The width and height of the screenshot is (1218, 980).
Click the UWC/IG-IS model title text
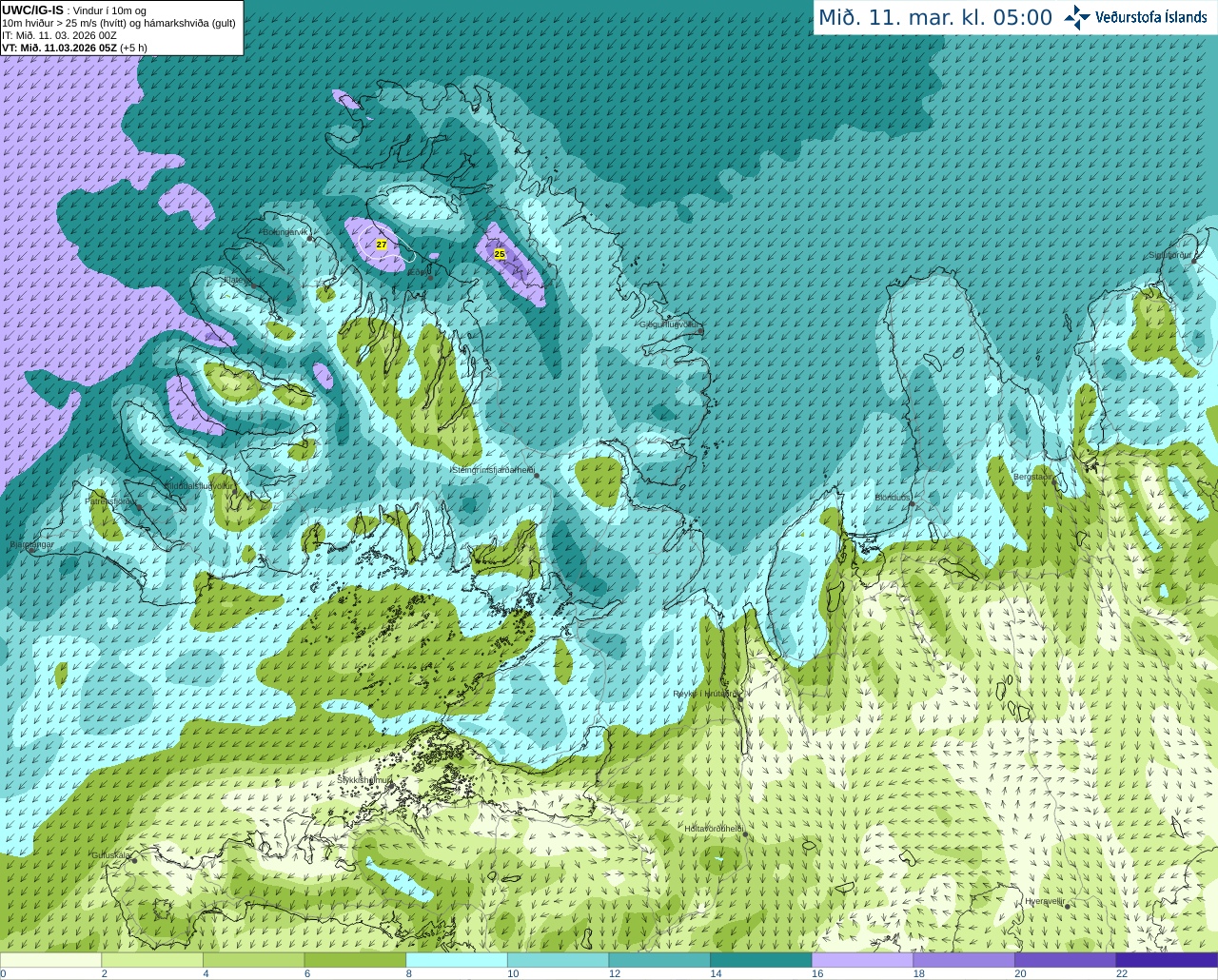[33, 10]
